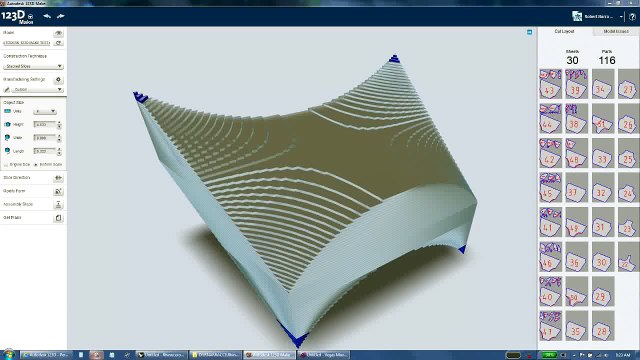
Task: Select sheet thumbnail with part 34
Action: tap(603, 84)
